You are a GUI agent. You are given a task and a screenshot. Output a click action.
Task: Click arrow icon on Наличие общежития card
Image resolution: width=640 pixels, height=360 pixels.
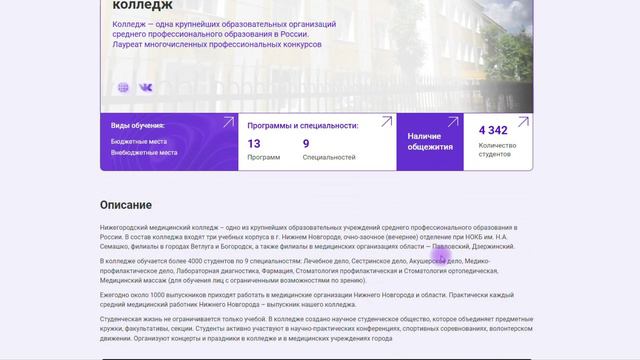(x=453, y=122)
